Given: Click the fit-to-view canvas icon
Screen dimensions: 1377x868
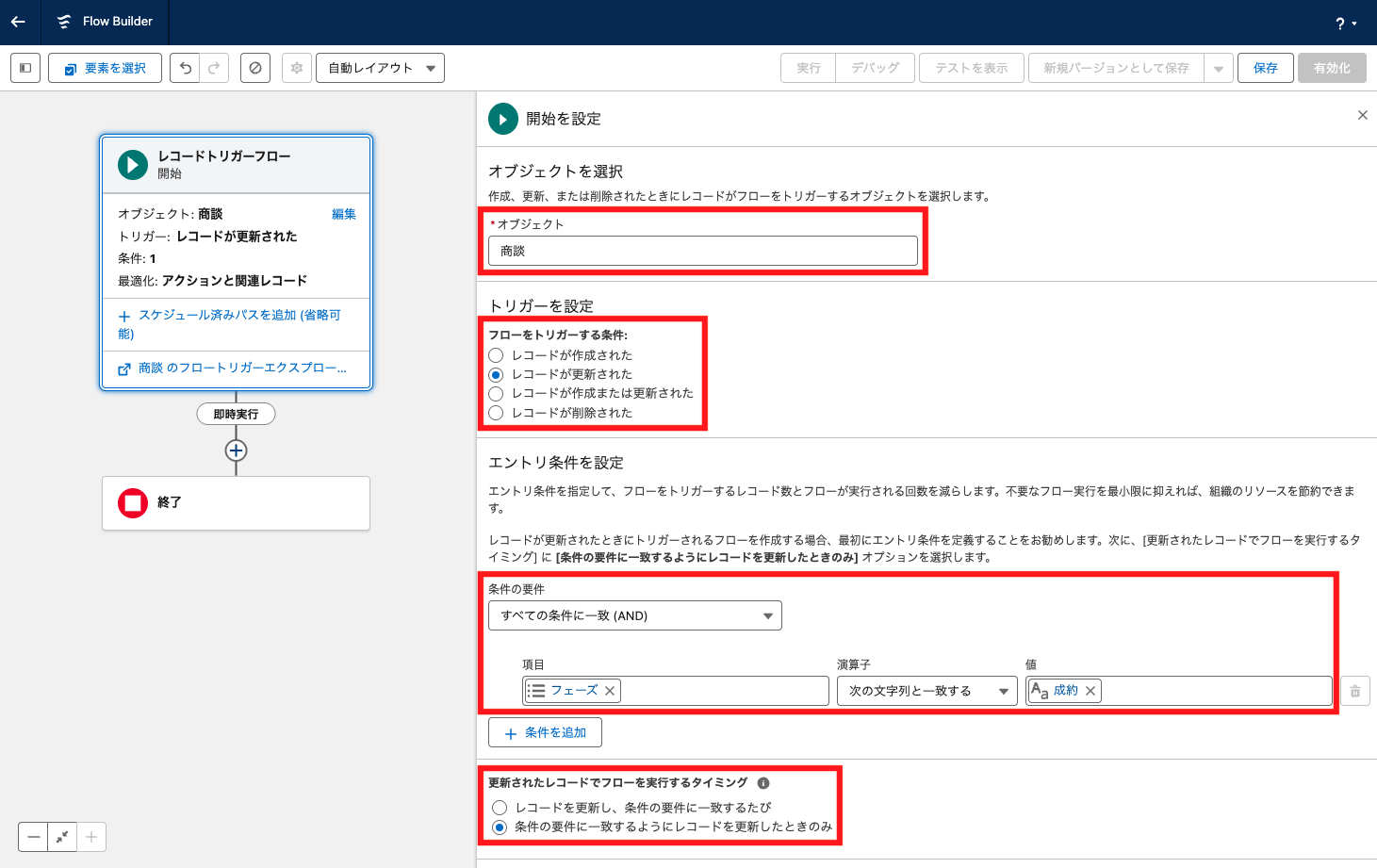Looking at the screenshot, I should pos(62,837).
